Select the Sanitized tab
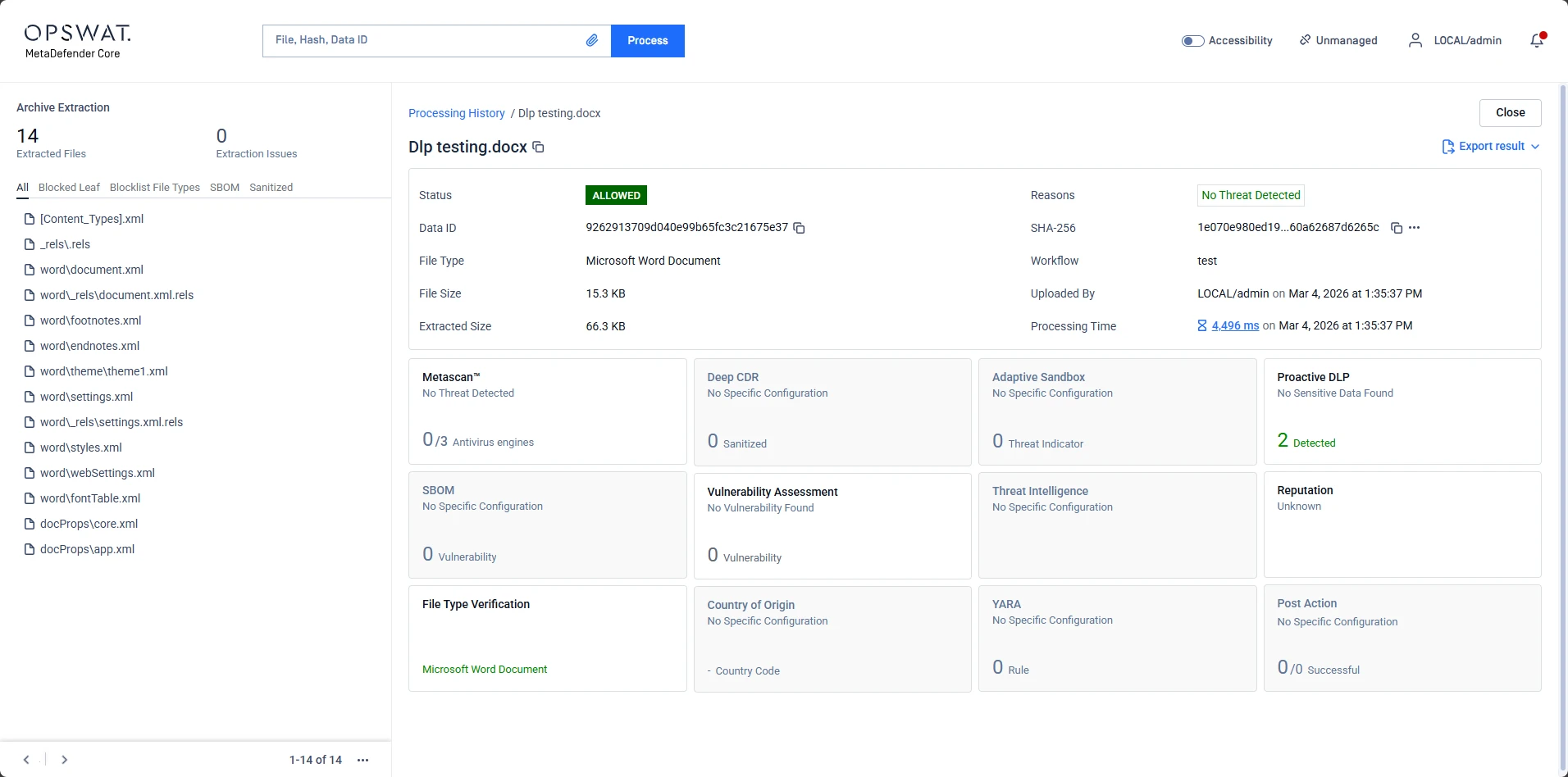The width and height of the screenshot is (1568, 777). click(271, 188)
